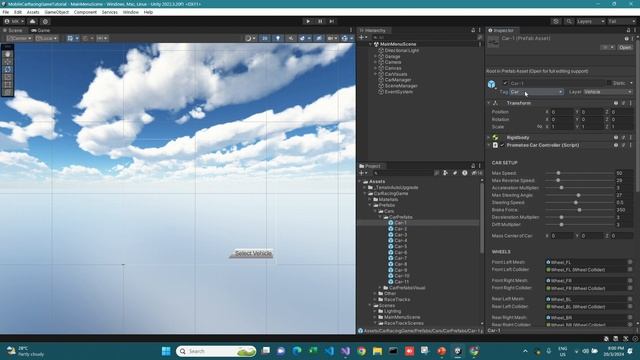Disable the Prometeo Car Controller script checkbox
Viewport: 640px width, 360px height.
502,145
